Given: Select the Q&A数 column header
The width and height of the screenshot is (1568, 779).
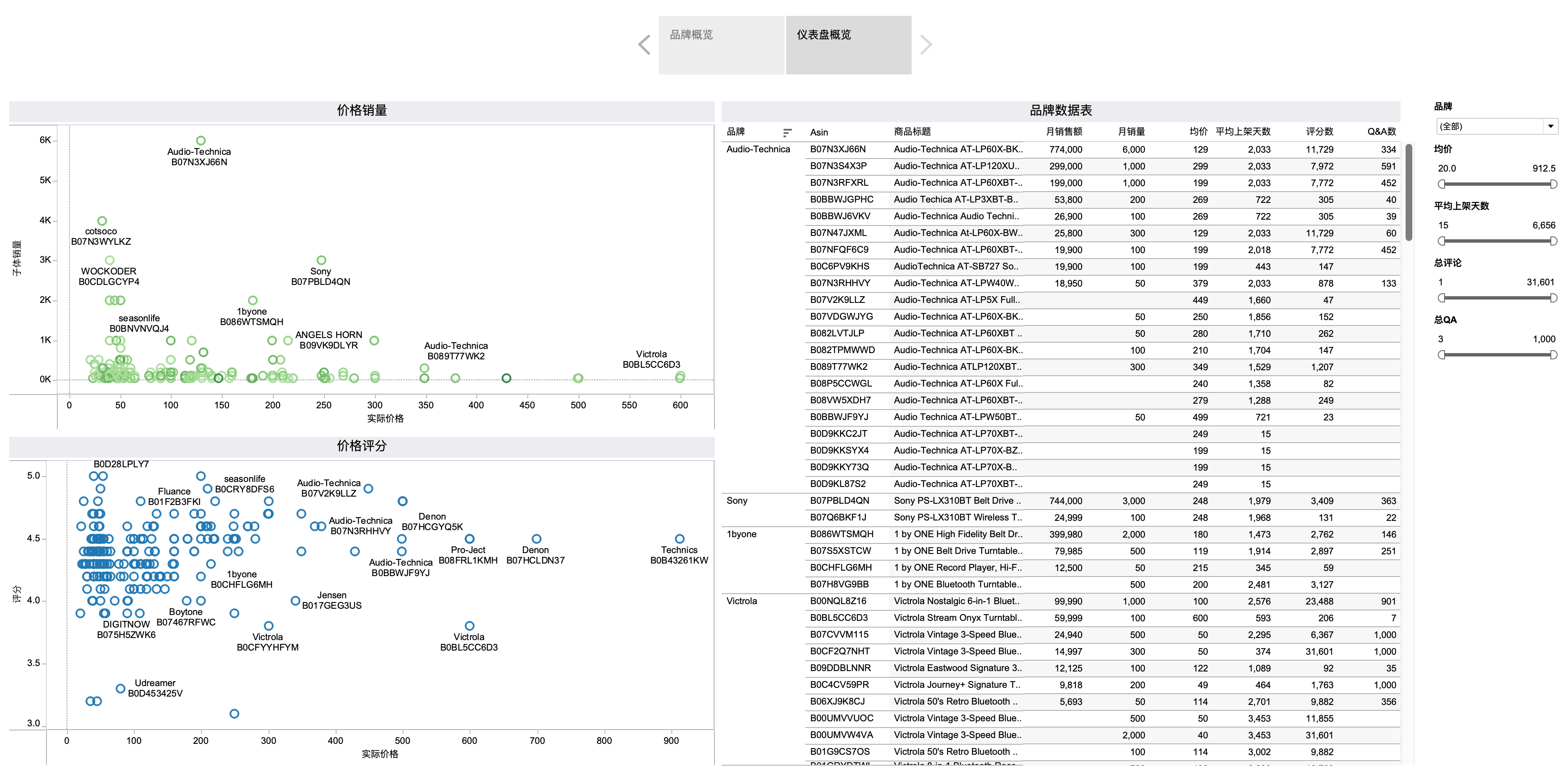Looking at the screenshot, I should point(1382,132).
